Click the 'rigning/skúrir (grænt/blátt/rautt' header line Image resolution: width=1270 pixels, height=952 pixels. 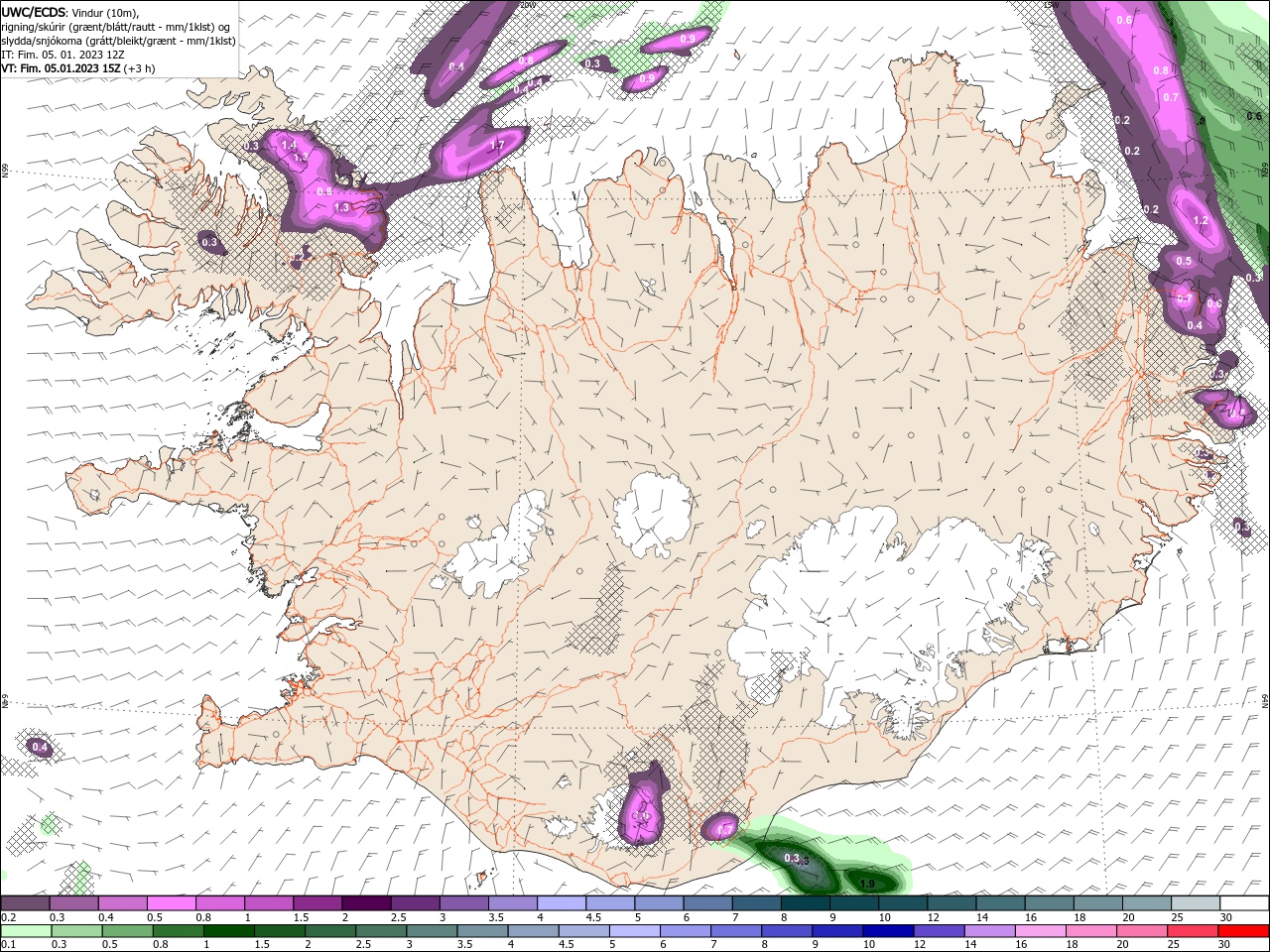pos(116,27)
